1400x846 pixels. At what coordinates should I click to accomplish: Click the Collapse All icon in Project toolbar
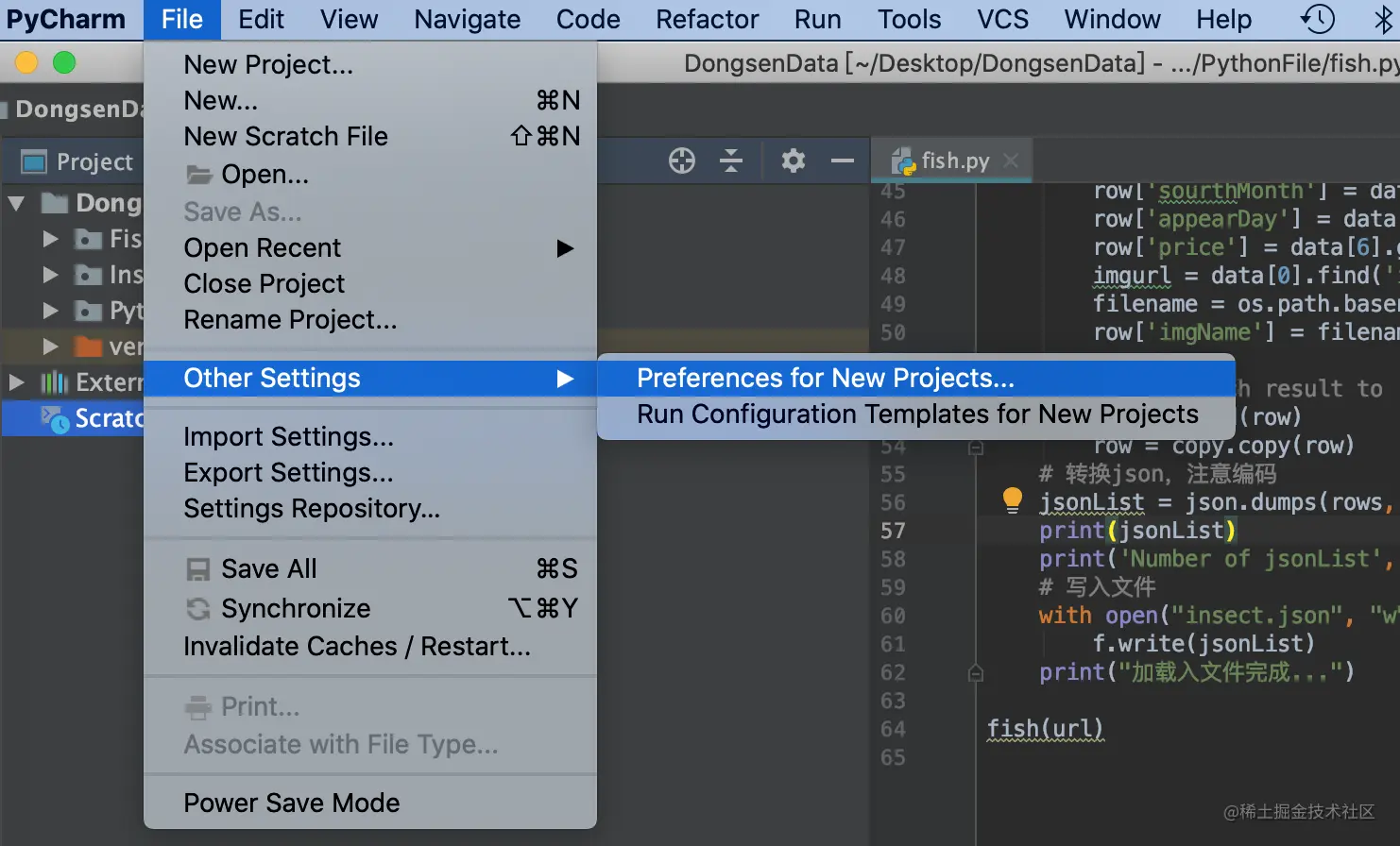click(x=731, y=161)
